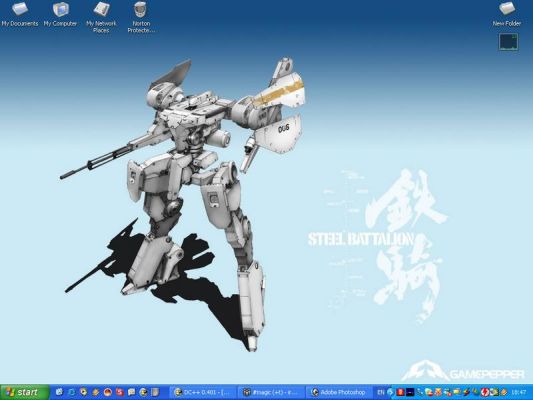Switch to Adobe Photoshop in the taskbar

pos(339,393)
